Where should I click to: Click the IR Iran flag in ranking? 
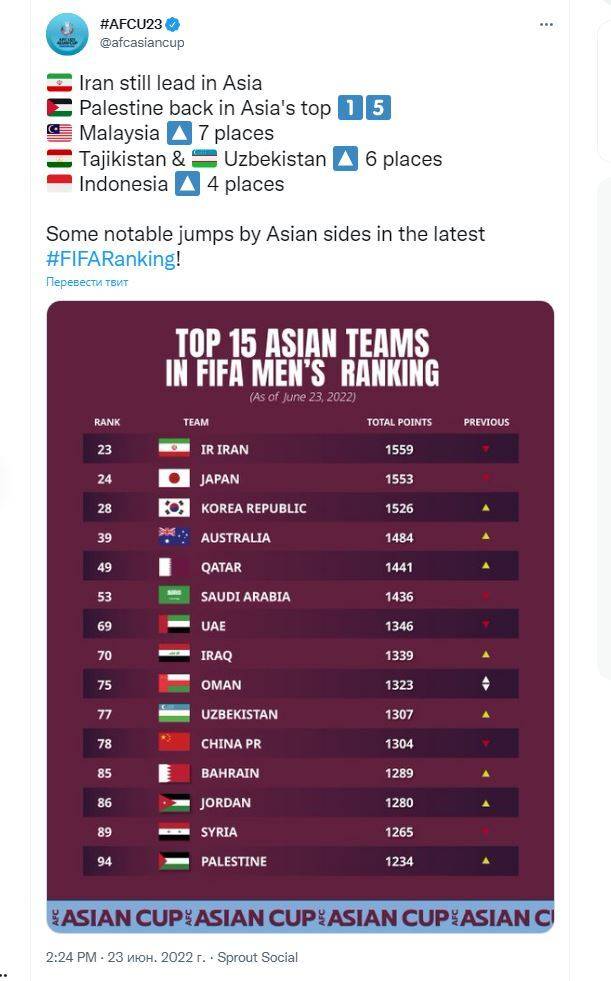tap(174, 449)
